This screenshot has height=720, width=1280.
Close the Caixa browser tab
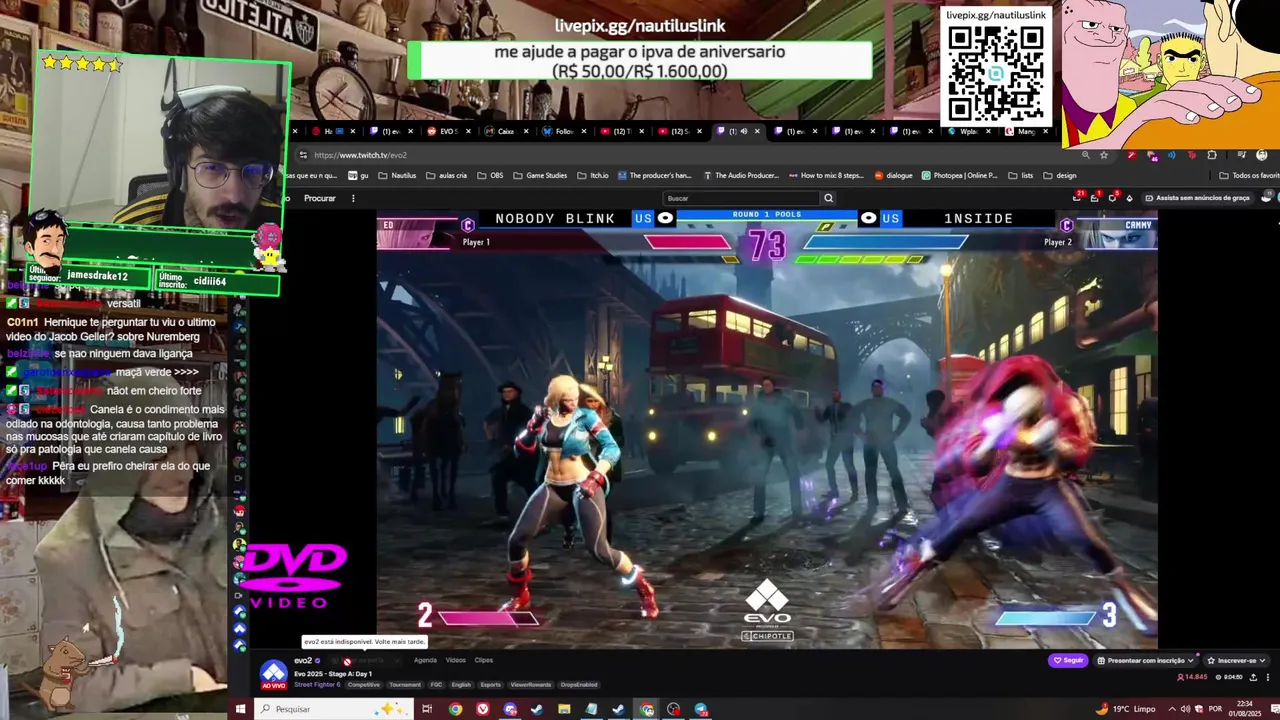coord(528,131)
